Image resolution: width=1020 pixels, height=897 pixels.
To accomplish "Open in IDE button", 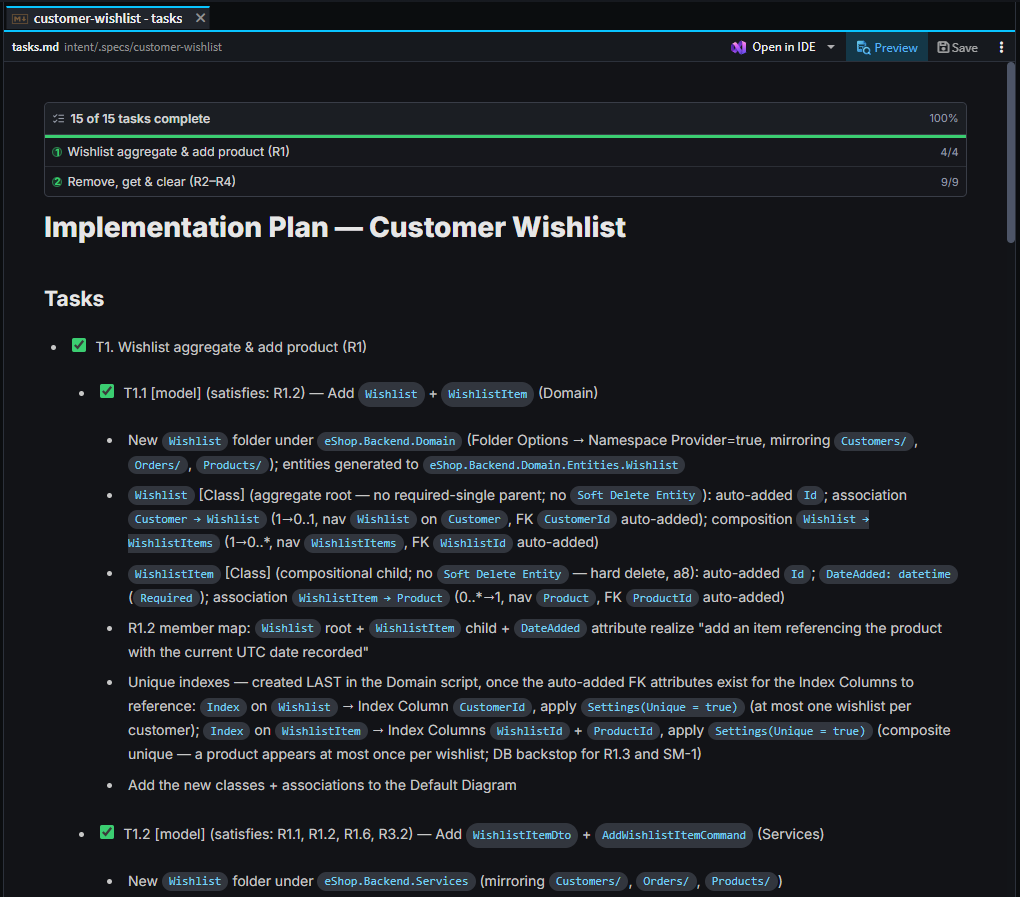I will pyautogui.click(x=783, y=47).
